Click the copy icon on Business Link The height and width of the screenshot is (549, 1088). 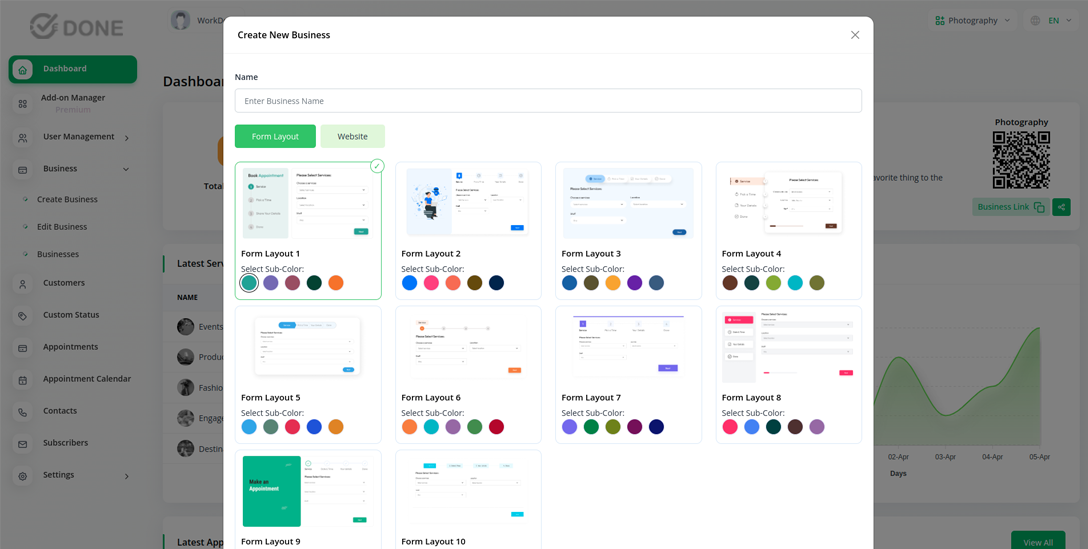pyautogui.click(x=1039, y=207)
